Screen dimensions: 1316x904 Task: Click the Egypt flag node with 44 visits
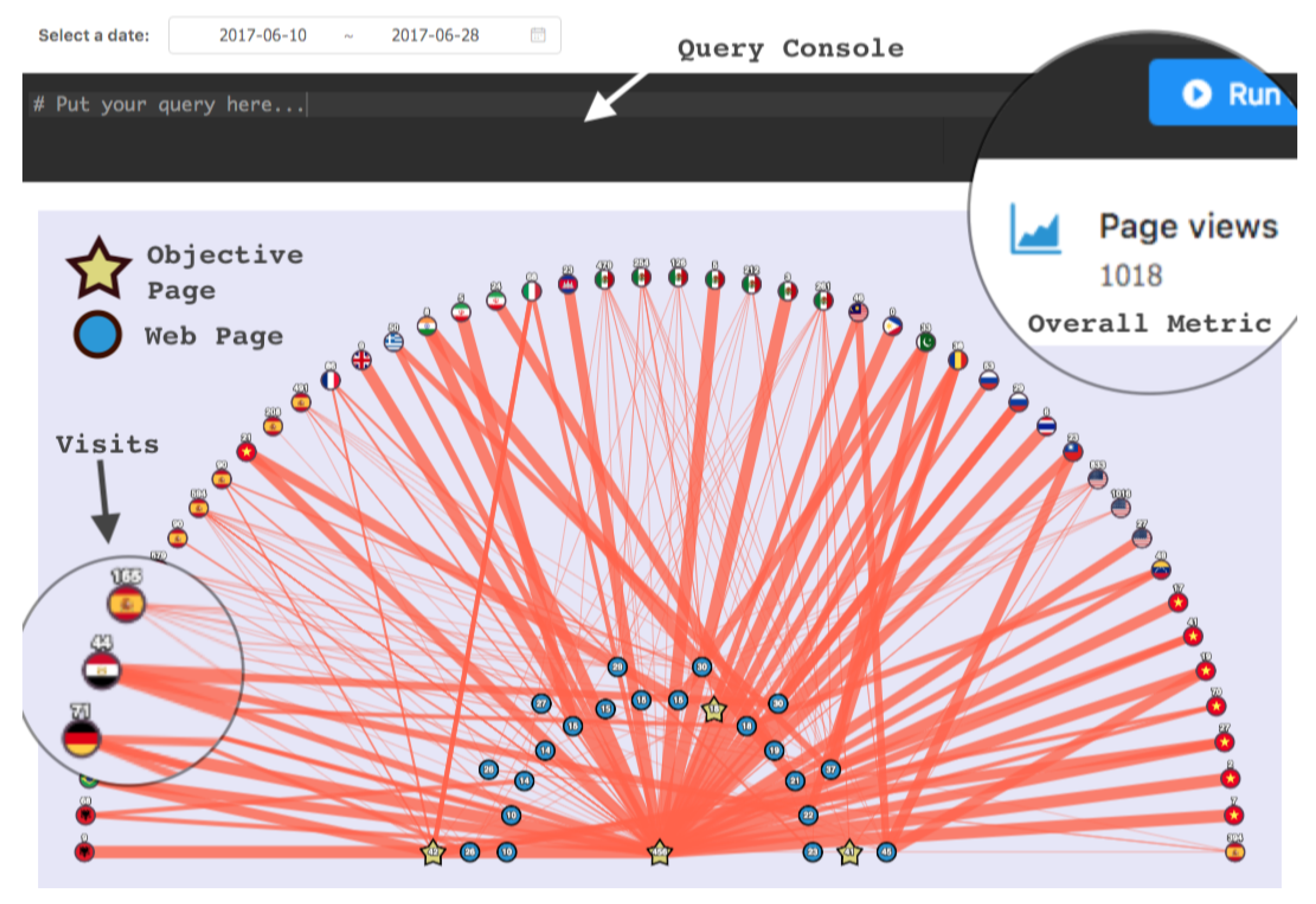point(102,670)
